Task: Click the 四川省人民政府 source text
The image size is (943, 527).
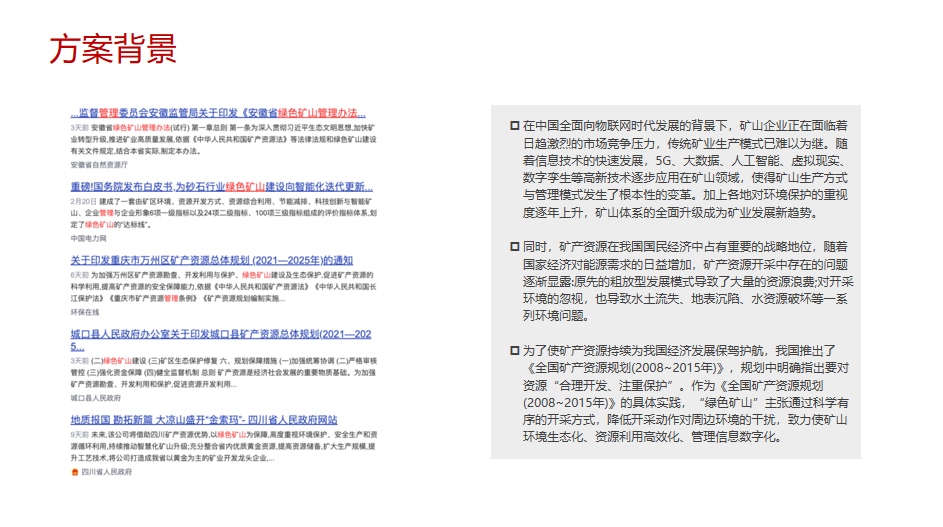Action: pos(106,471)
